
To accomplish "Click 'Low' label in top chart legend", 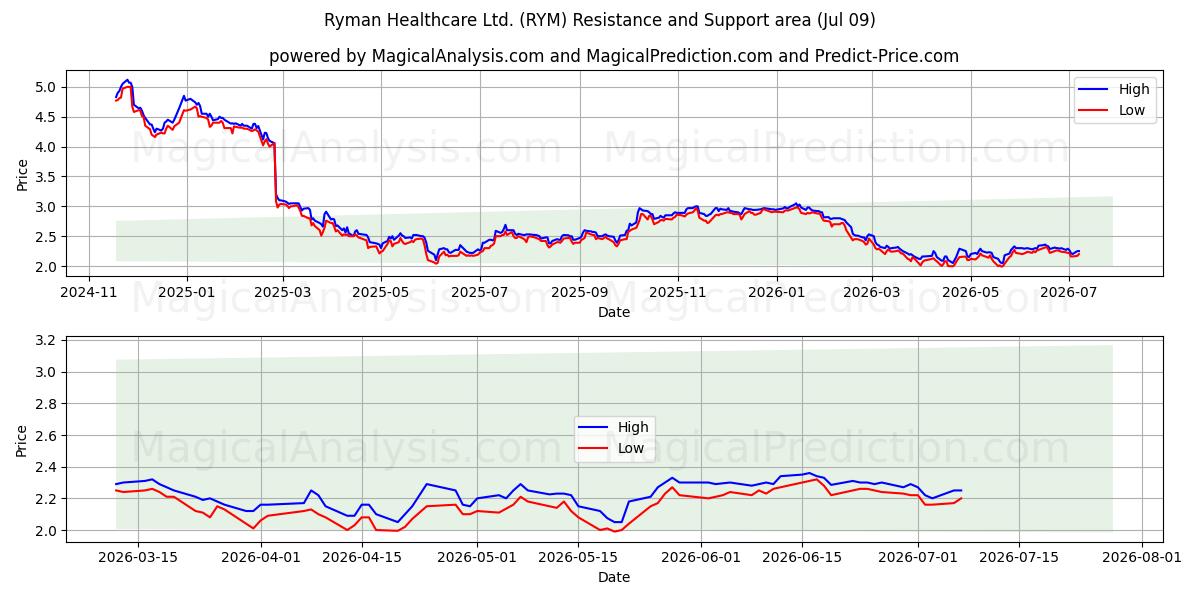I will [1132, 110].
